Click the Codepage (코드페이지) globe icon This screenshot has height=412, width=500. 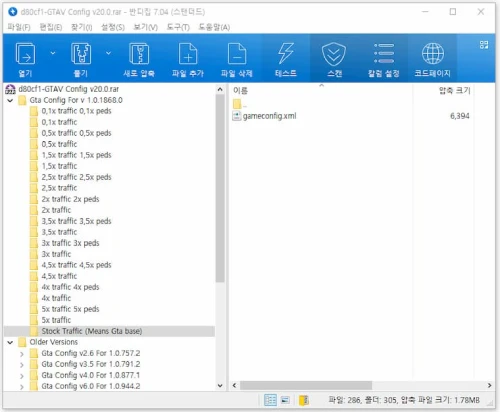tap(433, 53)
